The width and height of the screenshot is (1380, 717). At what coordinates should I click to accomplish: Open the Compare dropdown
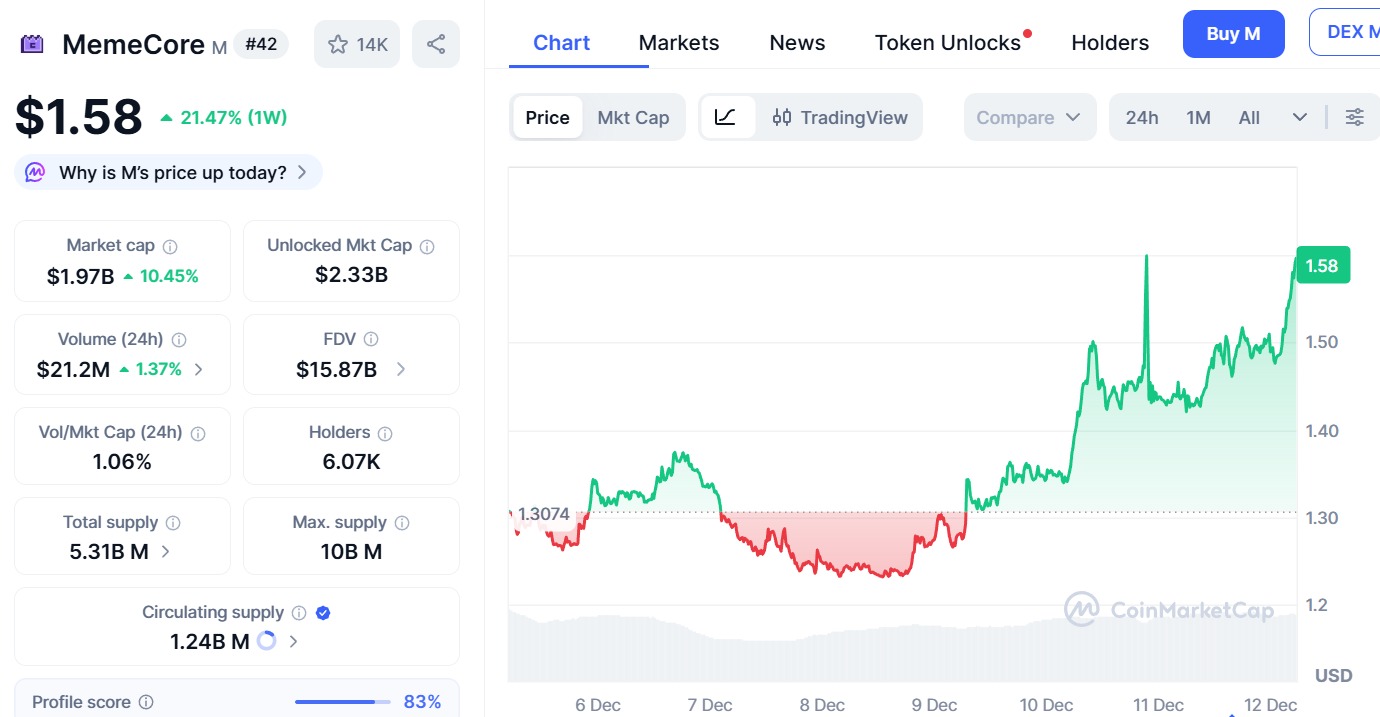pos(1029,117)
